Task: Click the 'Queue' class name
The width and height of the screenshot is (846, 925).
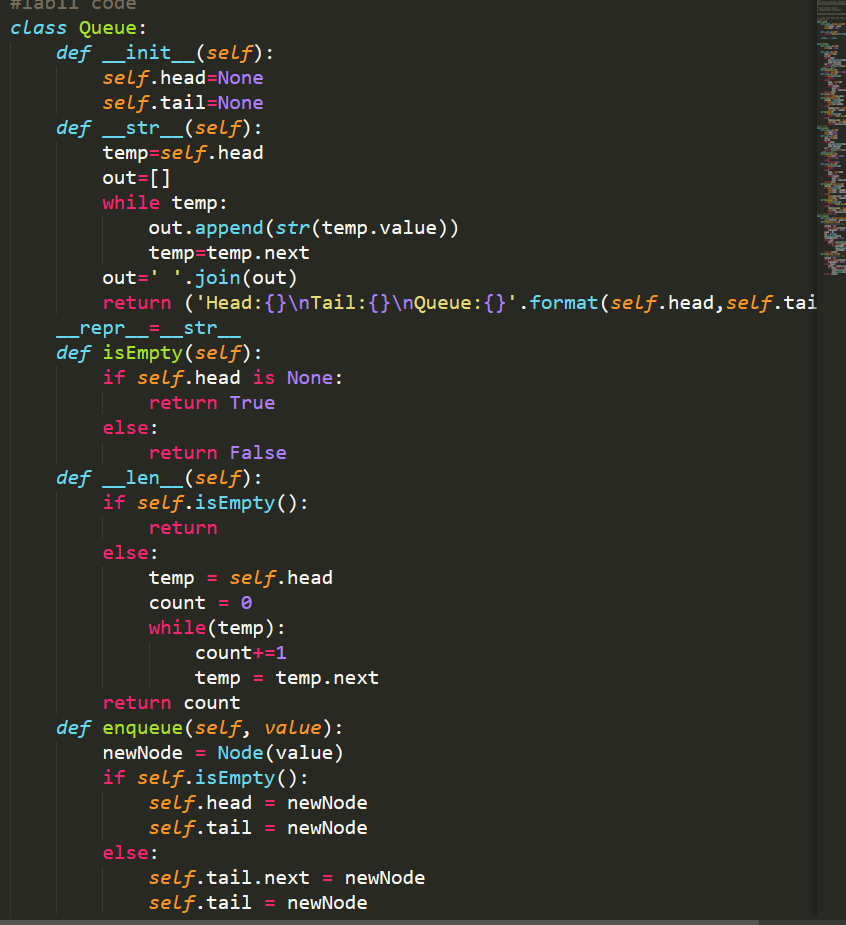Action: pos(108,28)
